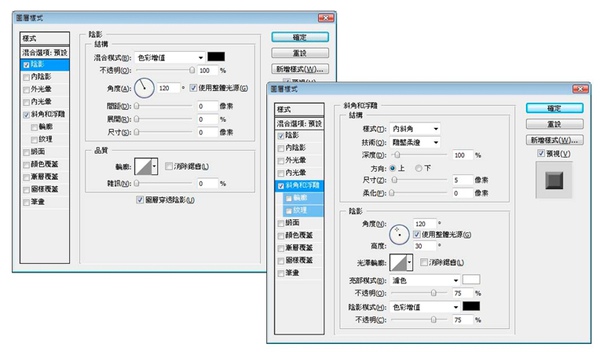The width and height of the screenshot is (600, 362).
Task: Click the white 亮部模式 highlight color swatch
Action: coord(471,280)
